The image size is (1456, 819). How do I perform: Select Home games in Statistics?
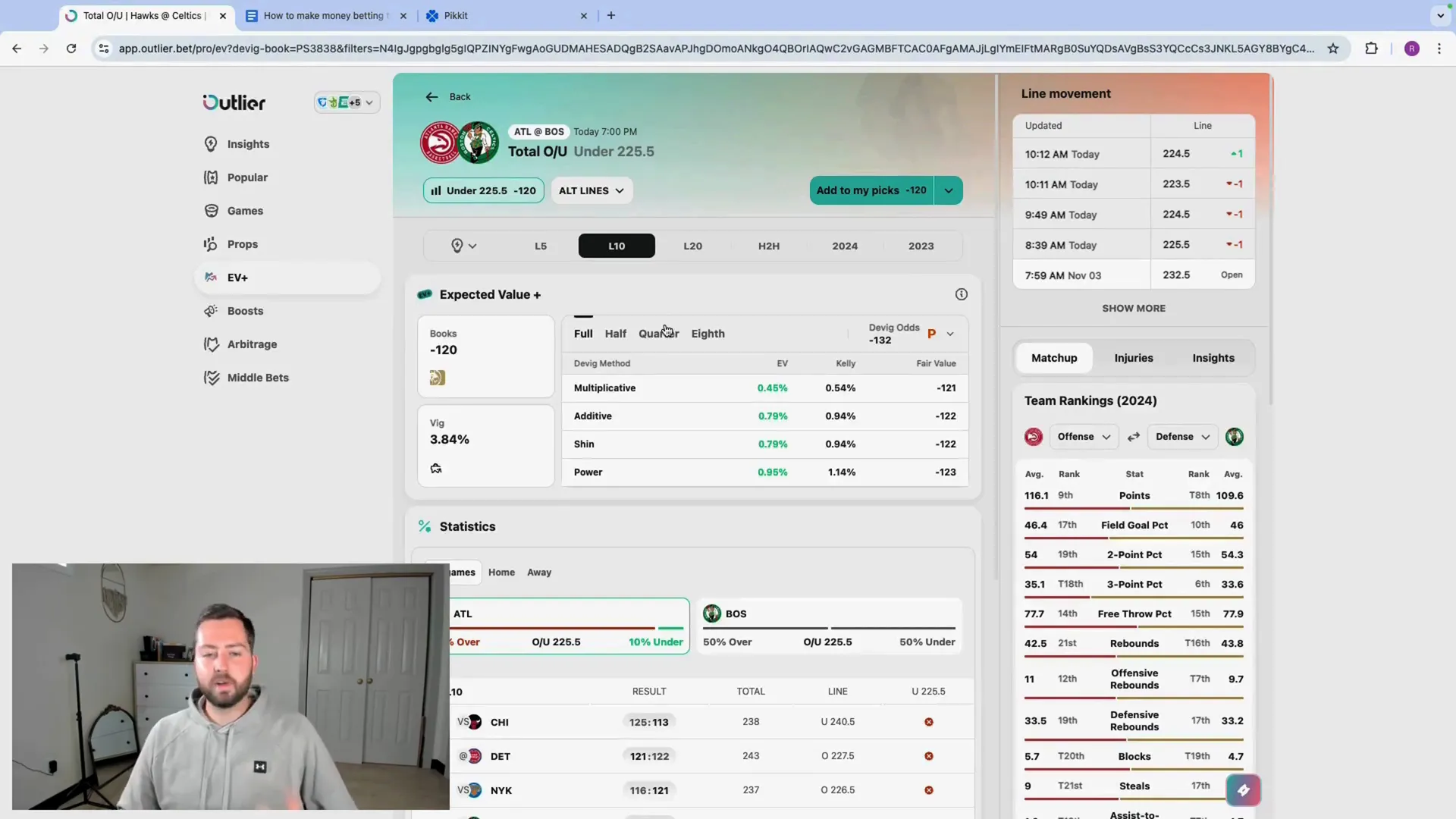coord(501,573)
